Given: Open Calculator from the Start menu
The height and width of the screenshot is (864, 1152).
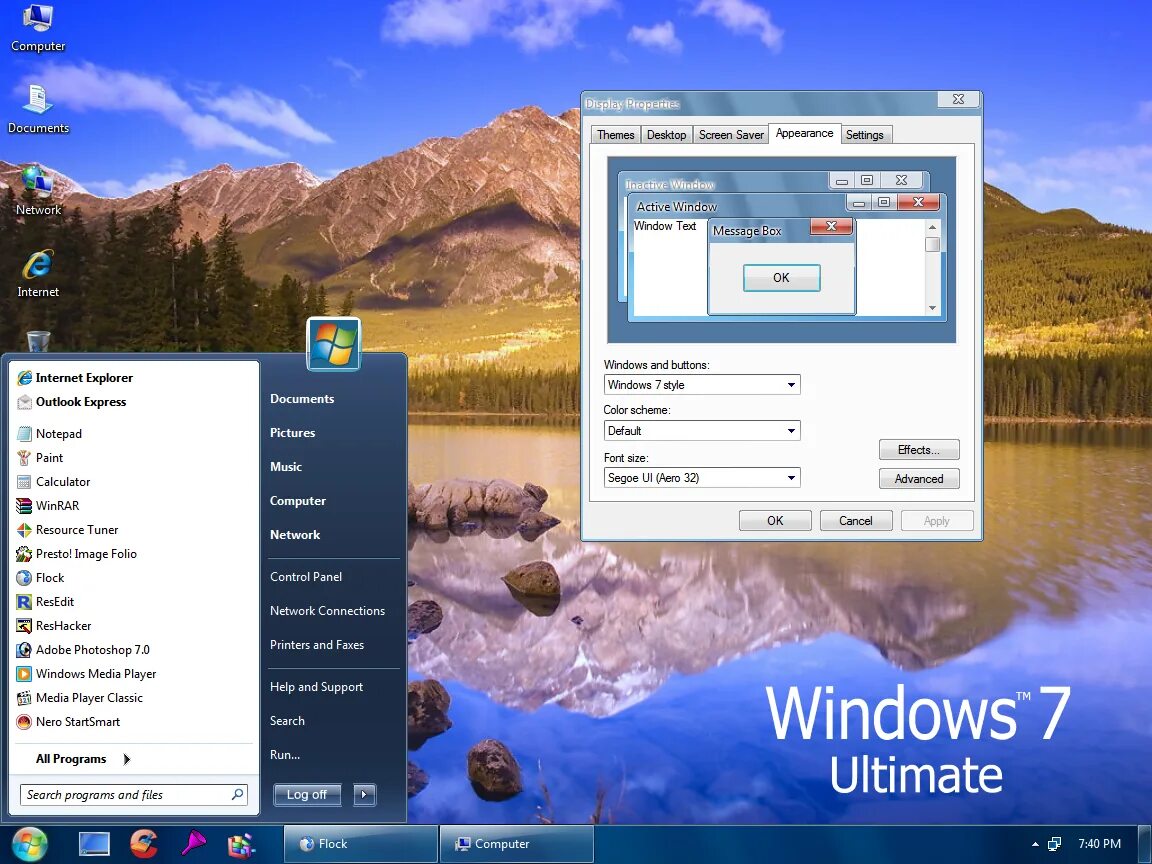Looking at the screenshot, I should tap(54, 482).
